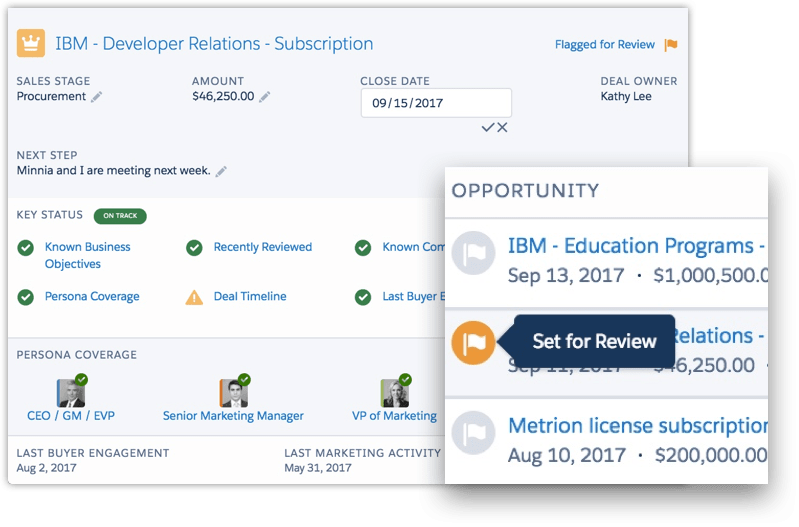Click the Minnia and I are meeting next week text
Image resolution: width=799 pixels, height=527 pixels.
114,171
